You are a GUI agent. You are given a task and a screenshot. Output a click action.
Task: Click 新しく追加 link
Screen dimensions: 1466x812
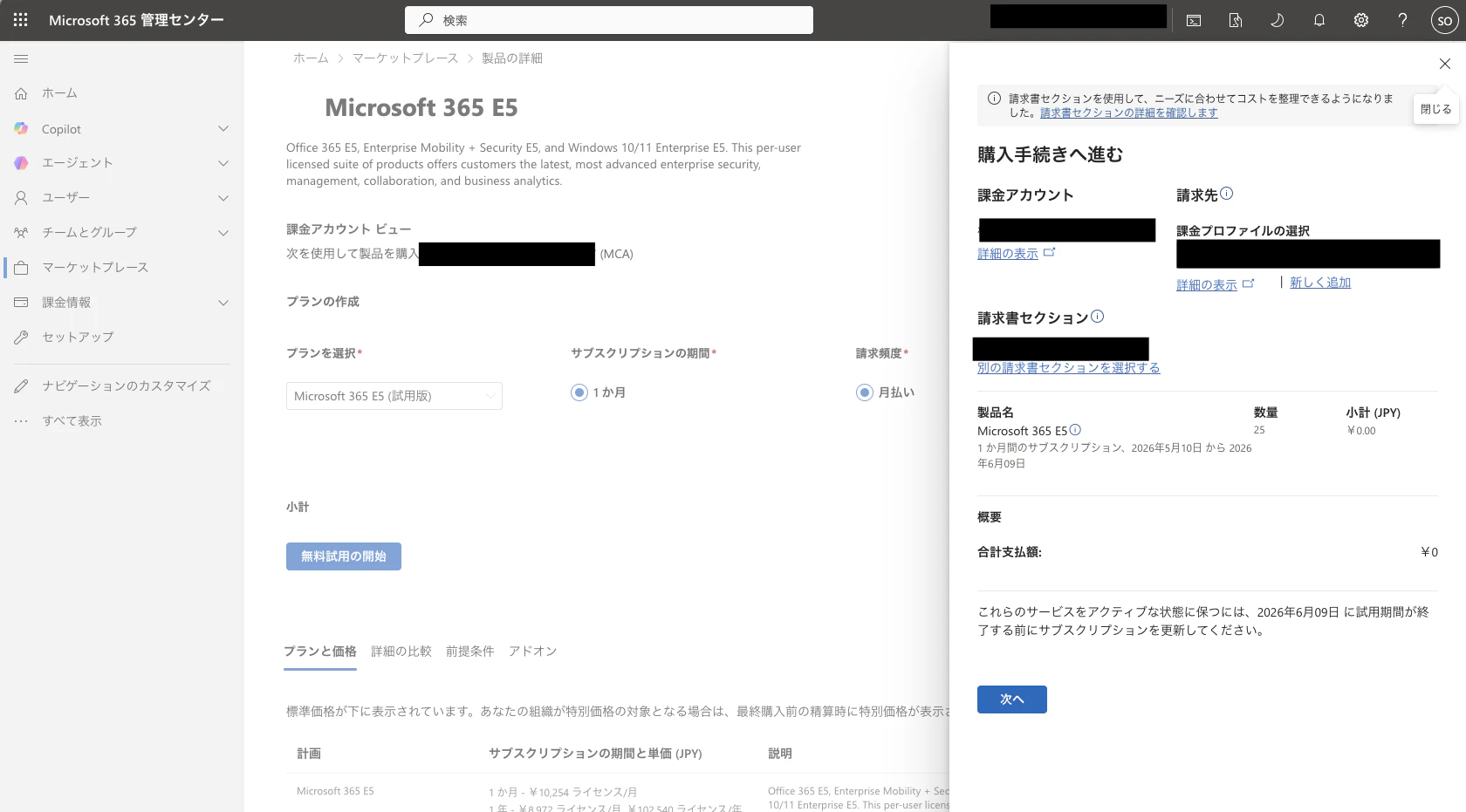(1320, 283)
